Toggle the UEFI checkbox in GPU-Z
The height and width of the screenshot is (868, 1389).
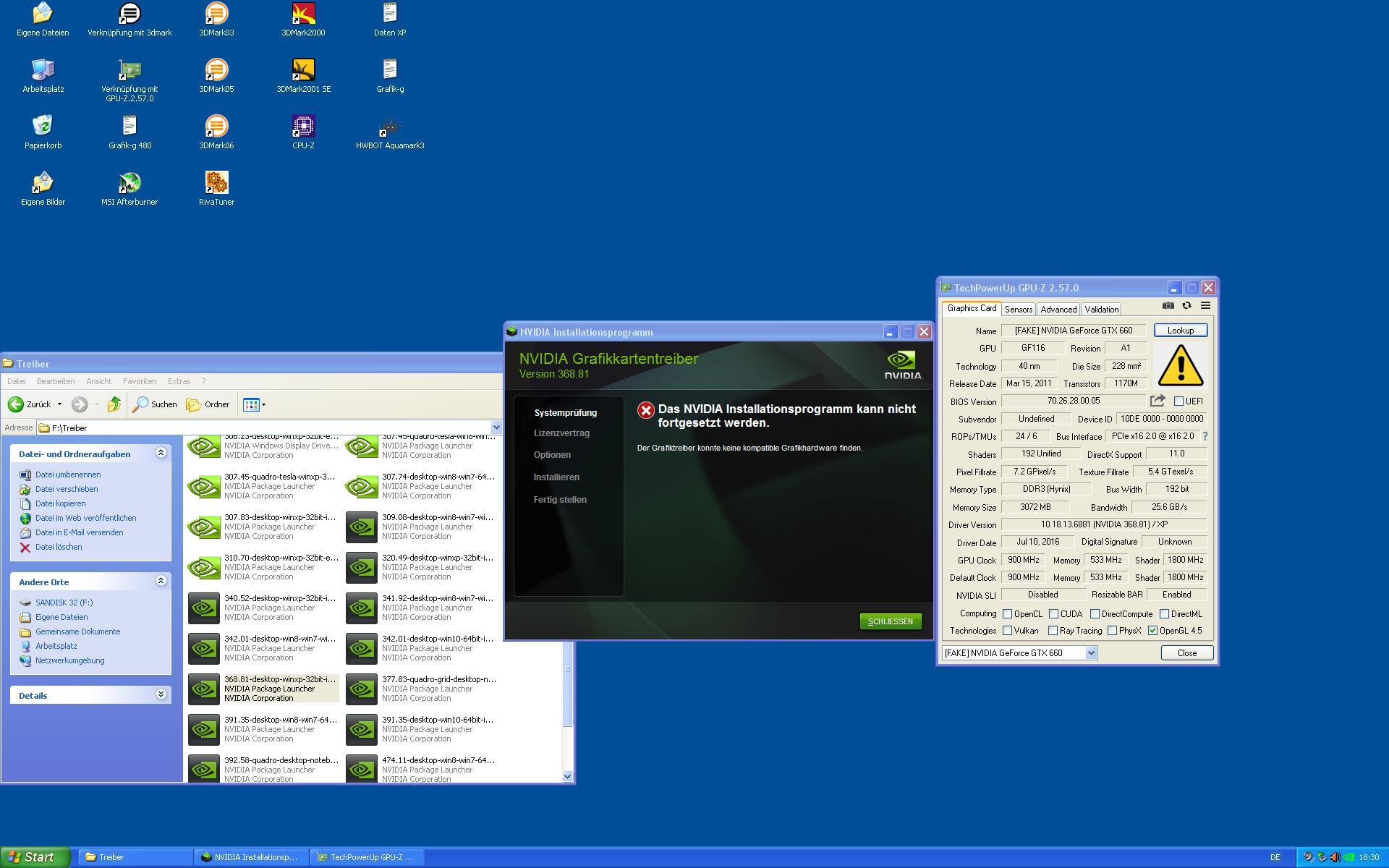coord(1178,401)
